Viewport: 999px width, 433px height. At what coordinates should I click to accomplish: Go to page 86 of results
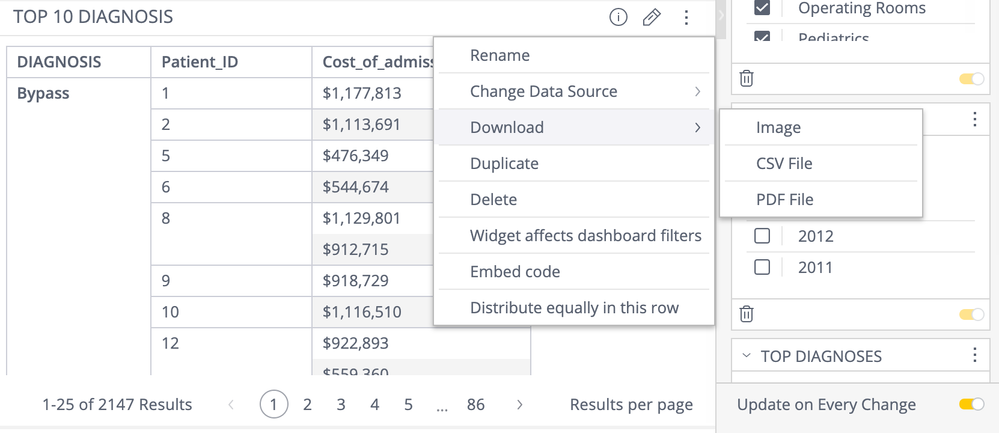476,405
